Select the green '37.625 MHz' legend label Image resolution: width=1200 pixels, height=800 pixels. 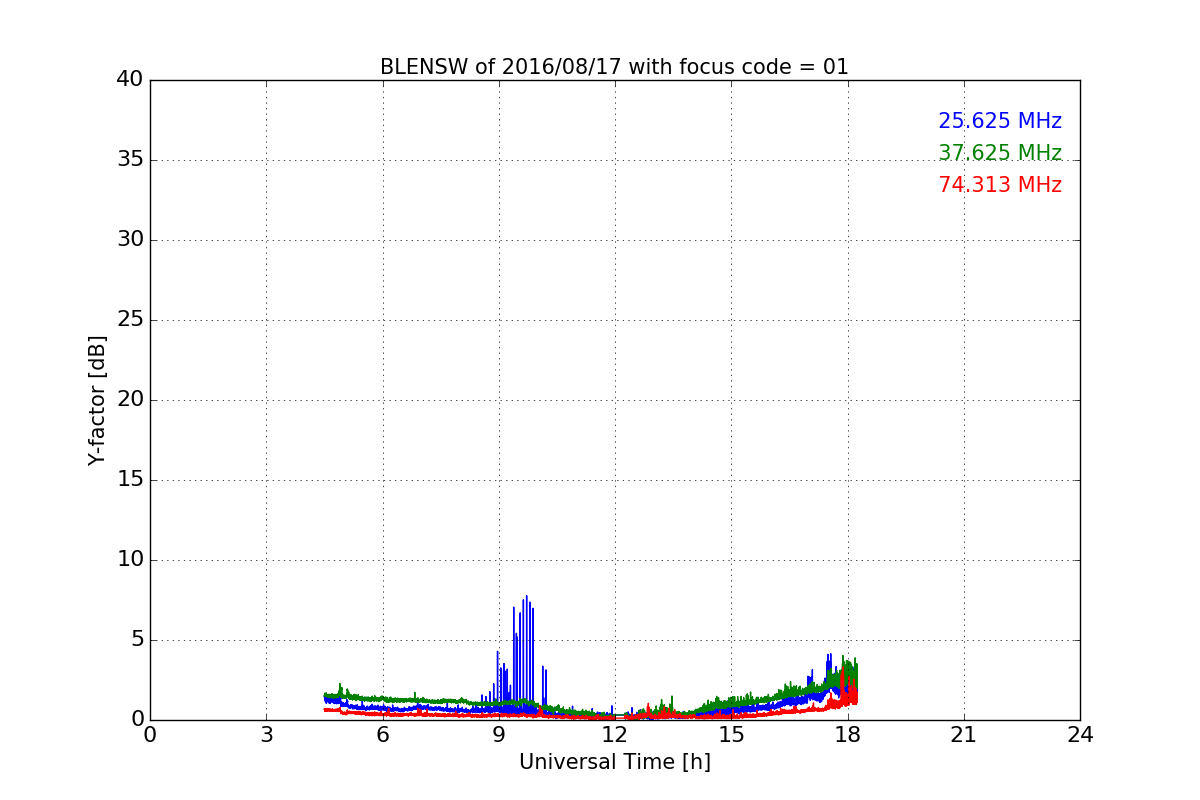point(1000,153)
